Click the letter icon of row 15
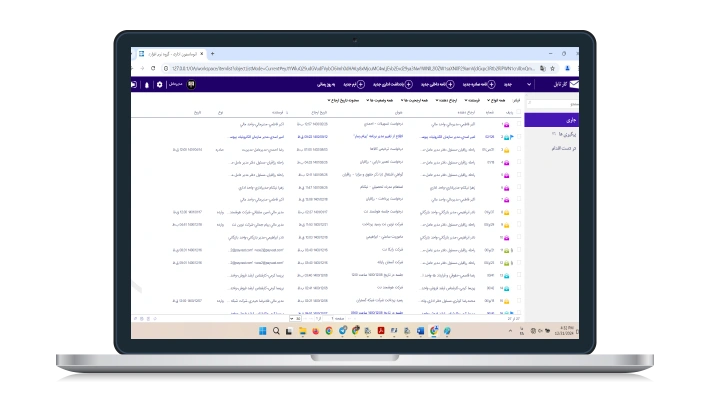This screenshot has width=709, height=411. [x=506, y=301]
